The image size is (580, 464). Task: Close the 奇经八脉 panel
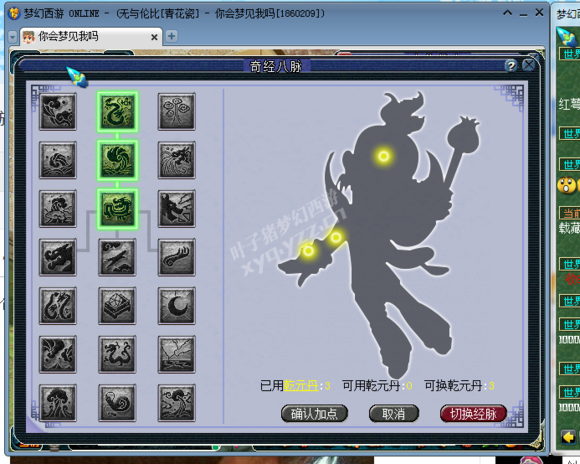click(529, 65)
